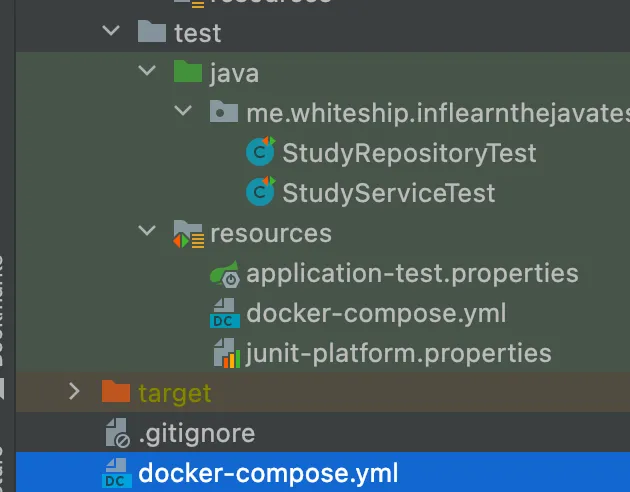Viewport: 630px width, 492px height.
Task: Click the orange target folder icon
Action: coord(117,392)
